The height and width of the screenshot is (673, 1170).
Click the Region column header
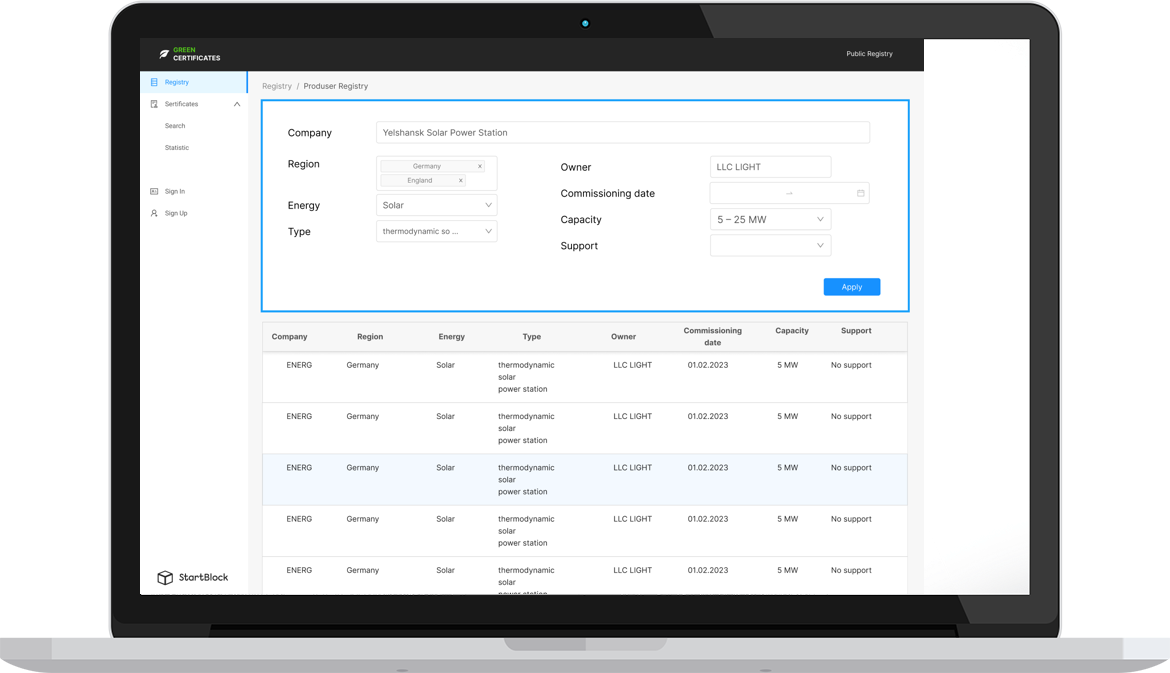click(370, 336)
